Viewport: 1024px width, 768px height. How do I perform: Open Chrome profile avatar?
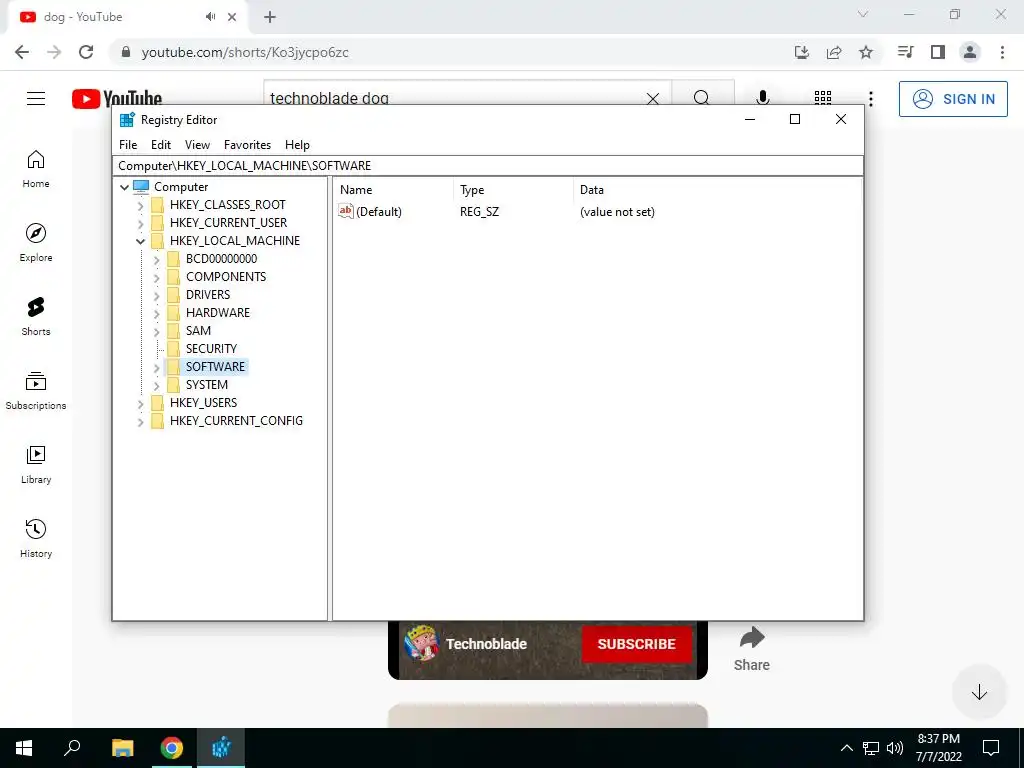point(970,52)
